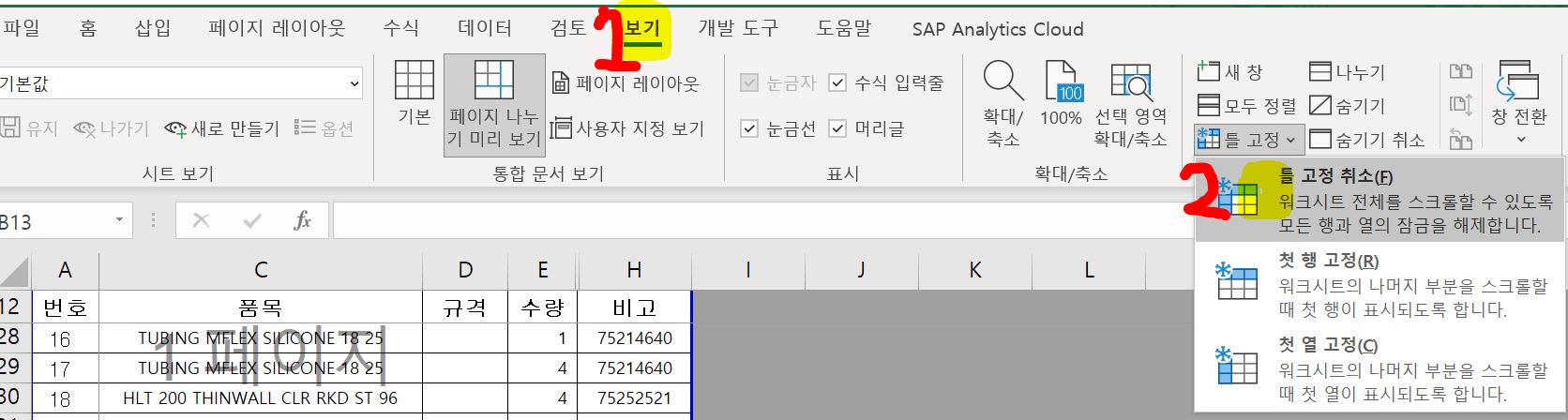Screen dimensions: 1568x420
Task: Select column H header
Action: pos(634,270)
